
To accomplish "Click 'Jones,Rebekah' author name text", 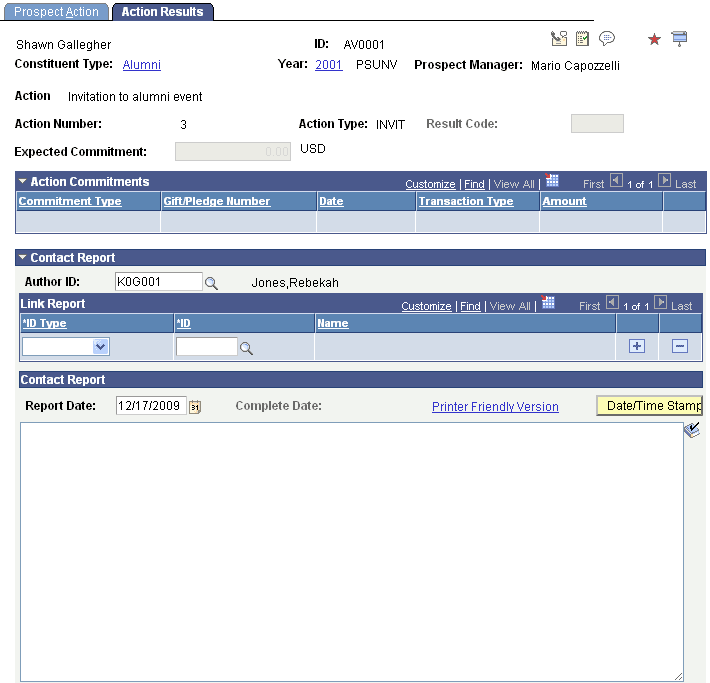I will tap(295, 283).
